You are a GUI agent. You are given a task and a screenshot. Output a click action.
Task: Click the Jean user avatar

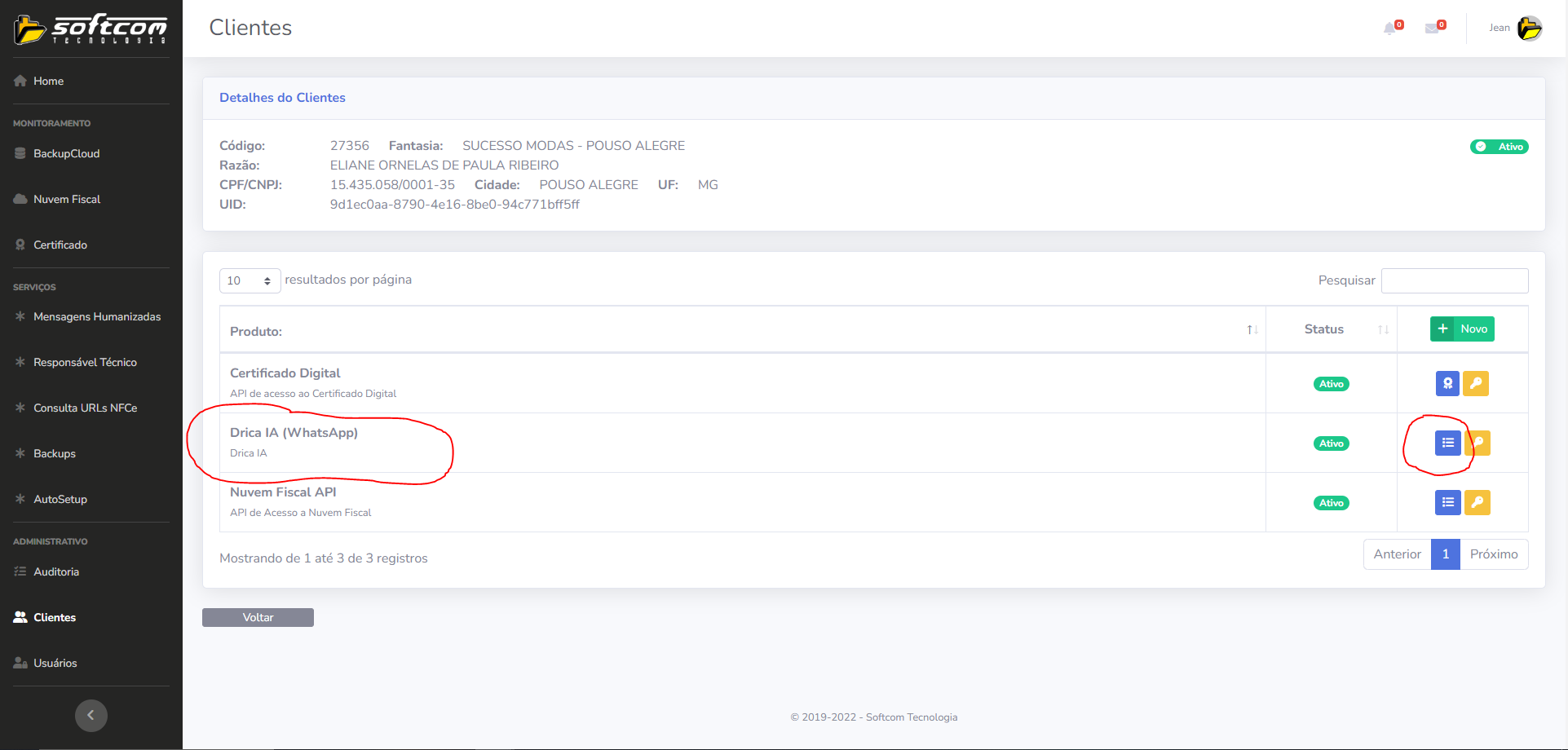1529,28
